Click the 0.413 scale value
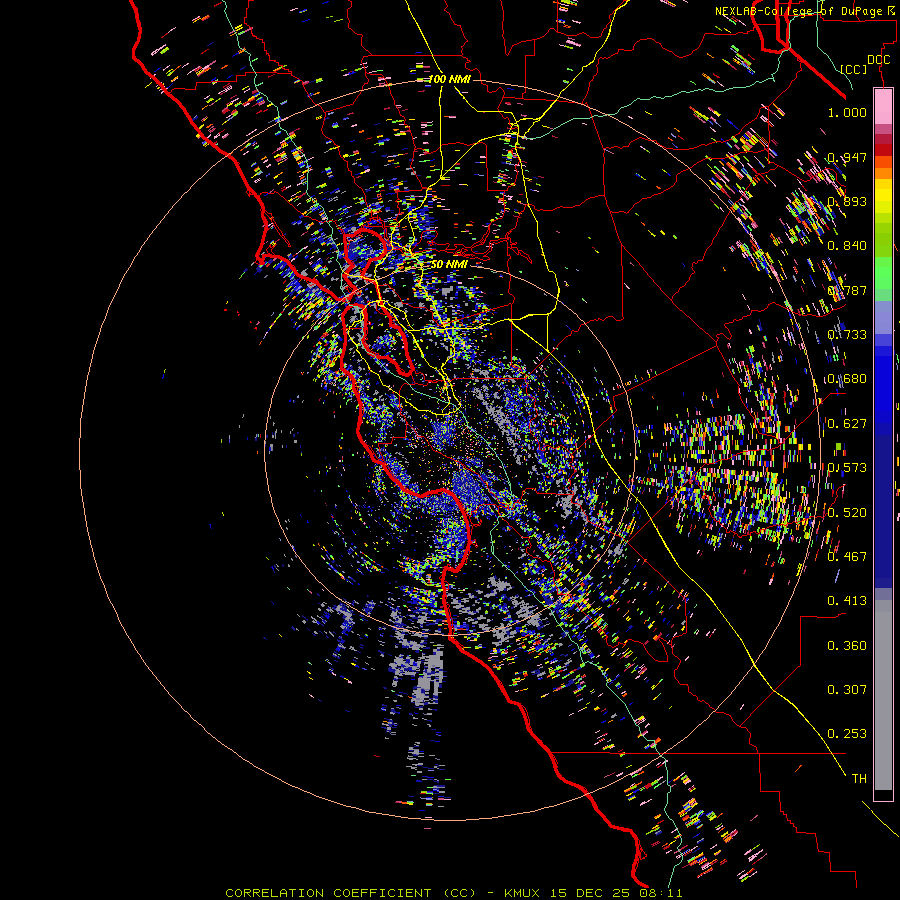This screenshot has height=900, width=900. [847, 601]
